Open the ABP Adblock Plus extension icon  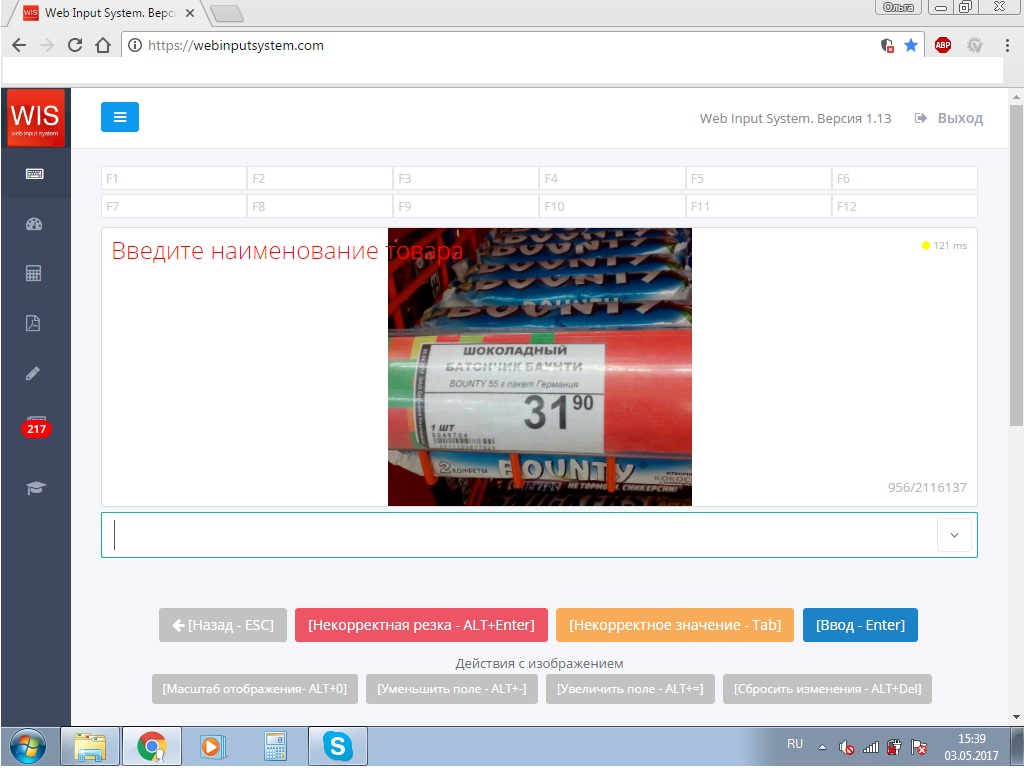point(942,45)
